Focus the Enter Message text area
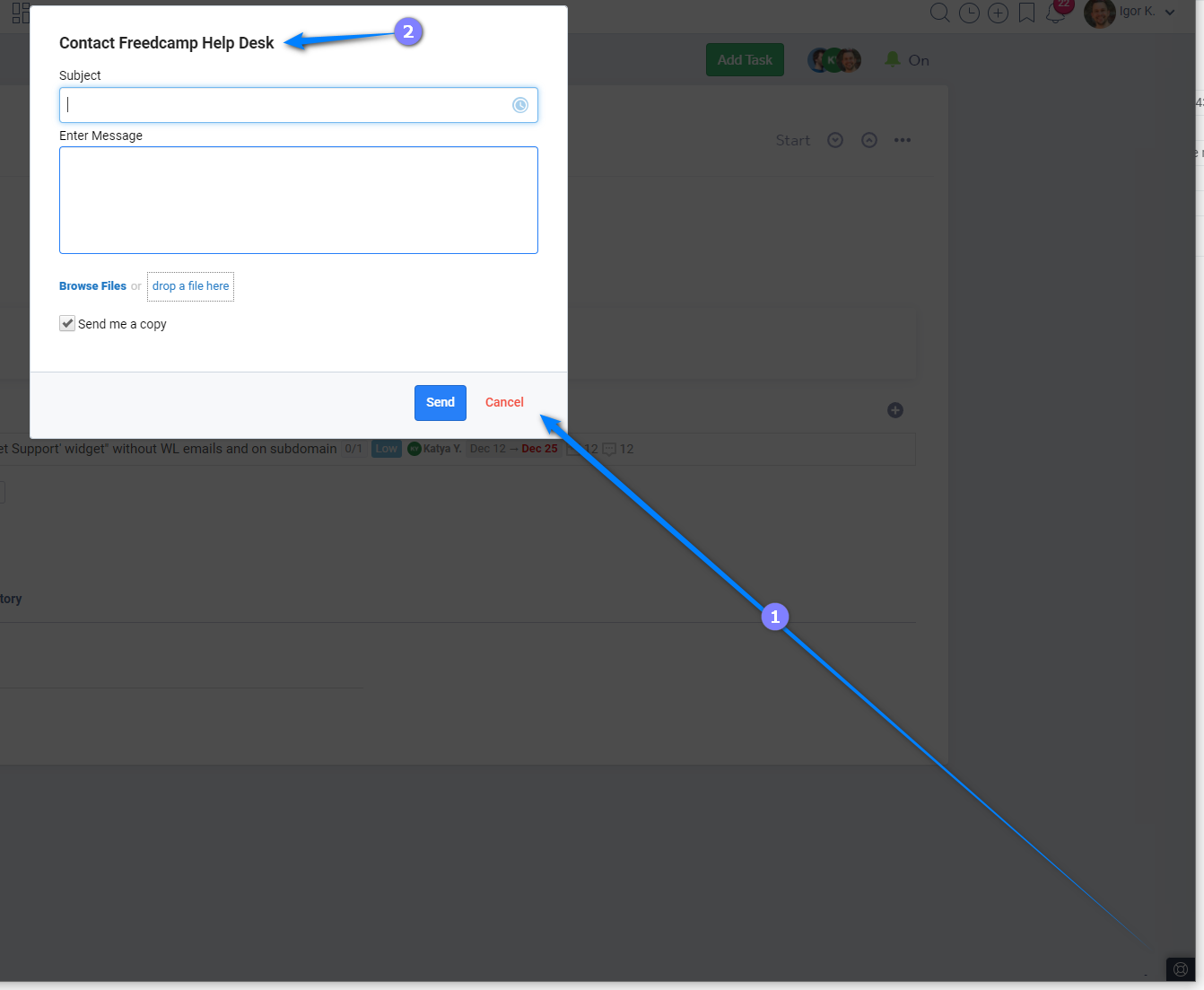1204x990 pixels. (x=299, y=200)
